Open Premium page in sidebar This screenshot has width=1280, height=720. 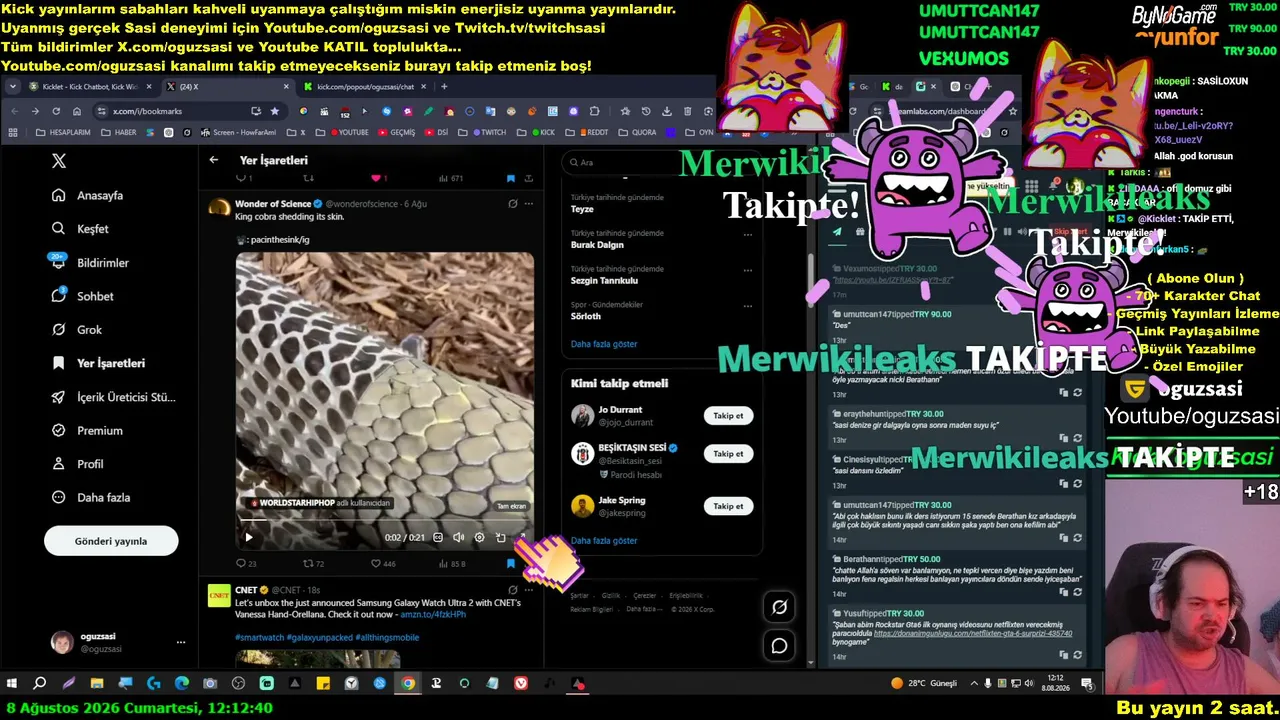pos(87,431)
